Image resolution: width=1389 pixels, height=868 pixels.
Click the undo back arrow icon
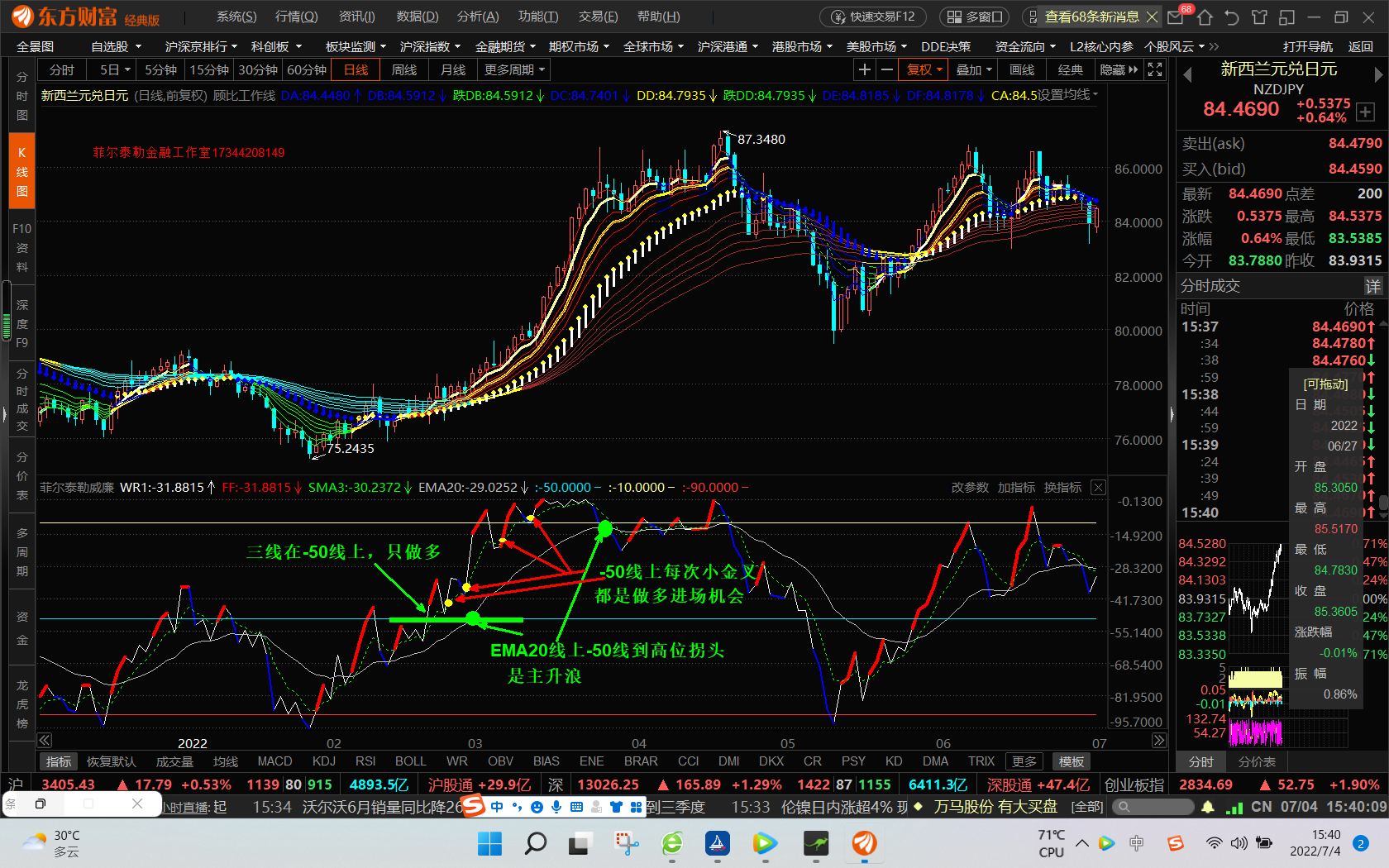[x=1232, y=17]
